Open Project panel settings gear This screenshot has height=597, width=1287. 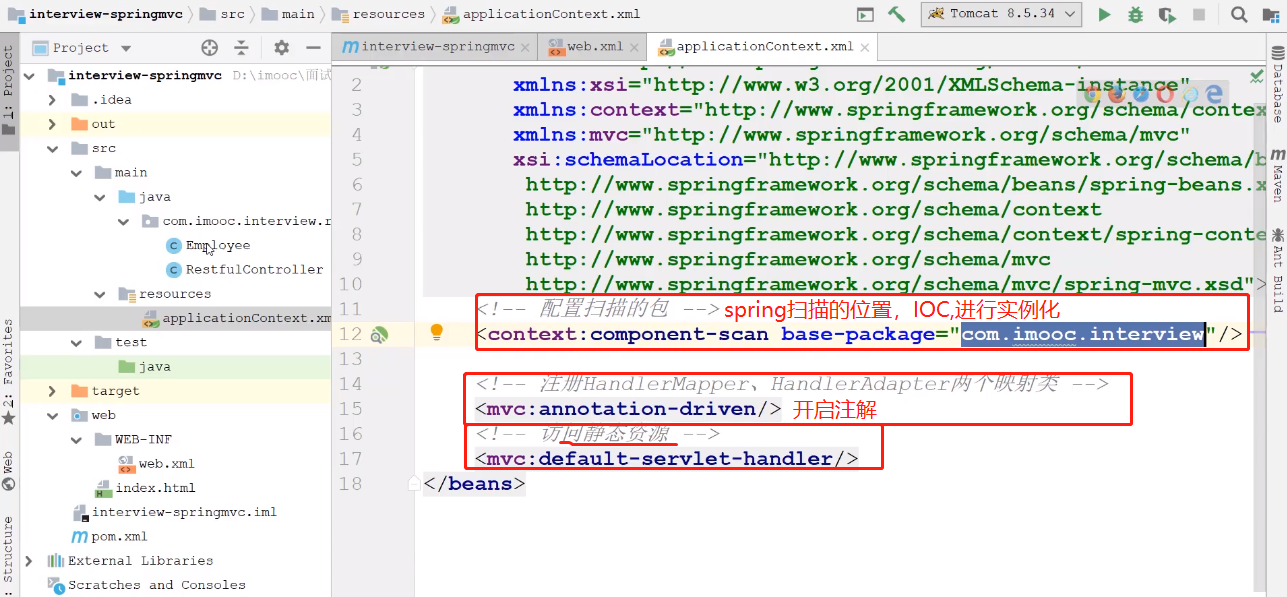[x=281, y=47]
